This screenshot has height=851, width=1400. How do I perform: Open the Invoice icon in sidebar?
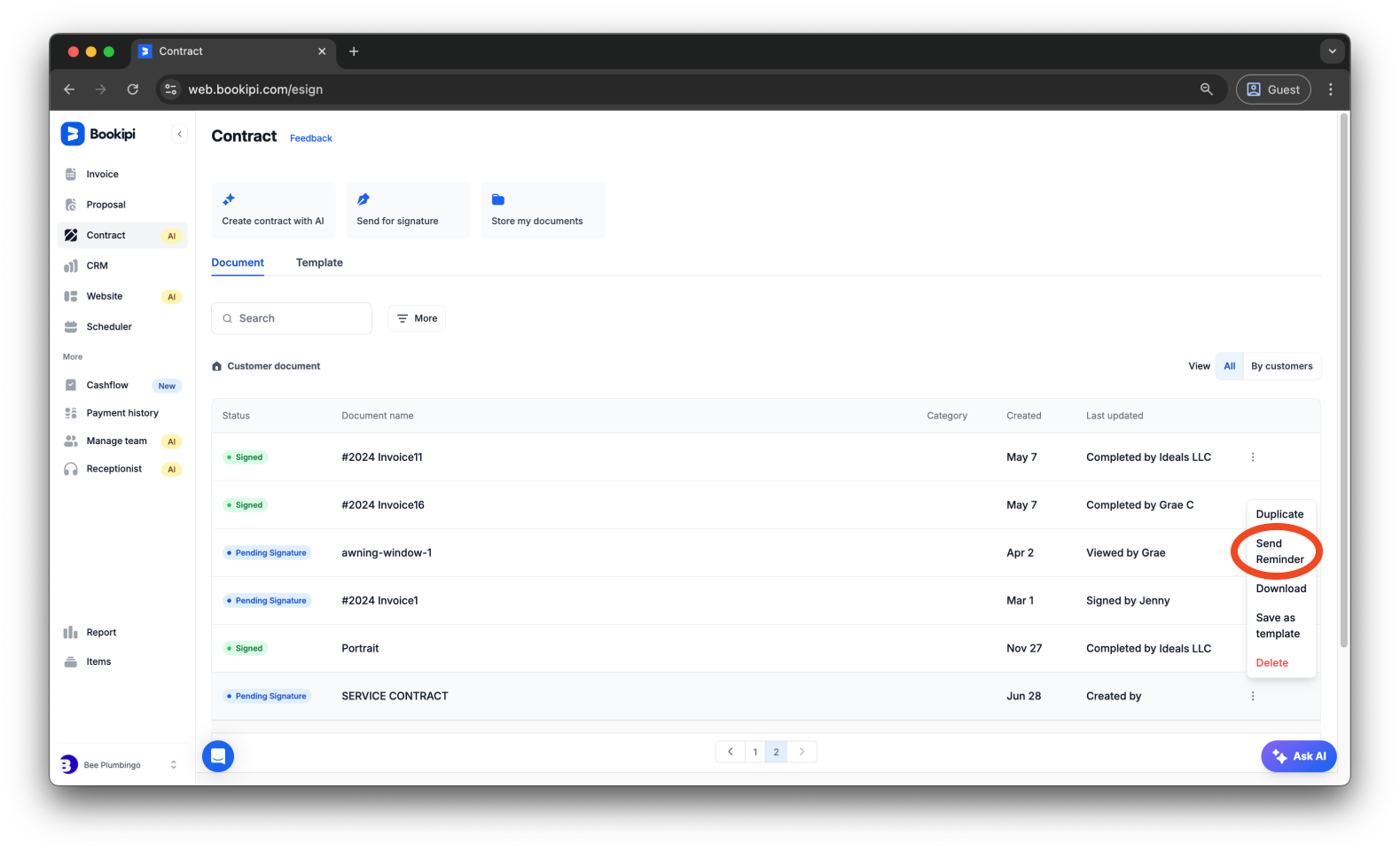(71, 175)
